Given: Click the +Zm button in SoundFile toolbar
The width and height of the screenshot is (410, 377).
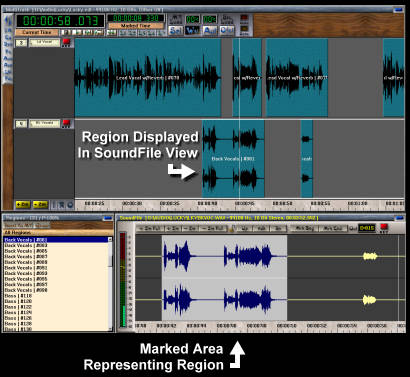Looking at the screenshot, I should coord(172,228).
